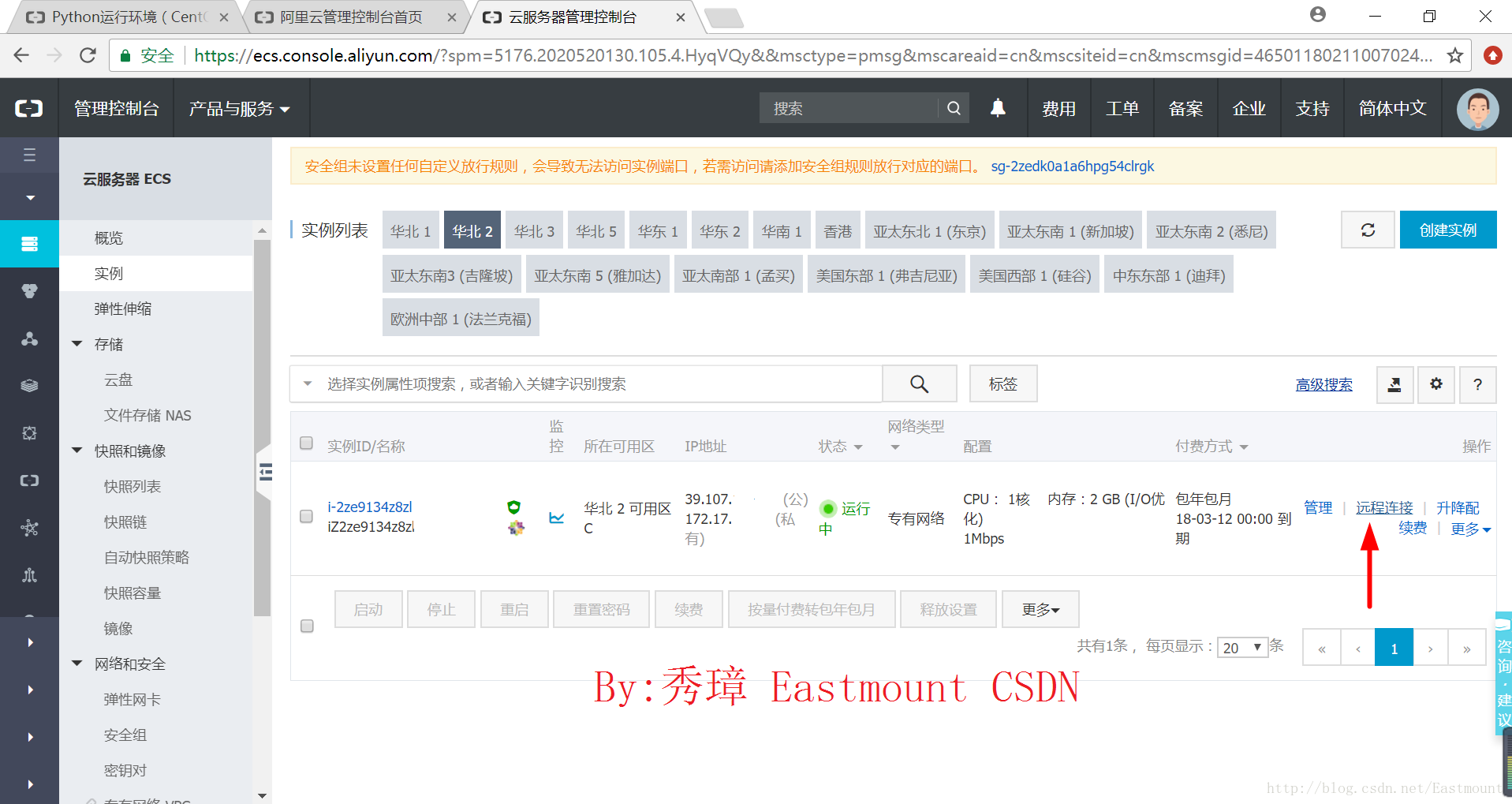
Task: Click the 远程连接 link
Action: coord(1384,507)
